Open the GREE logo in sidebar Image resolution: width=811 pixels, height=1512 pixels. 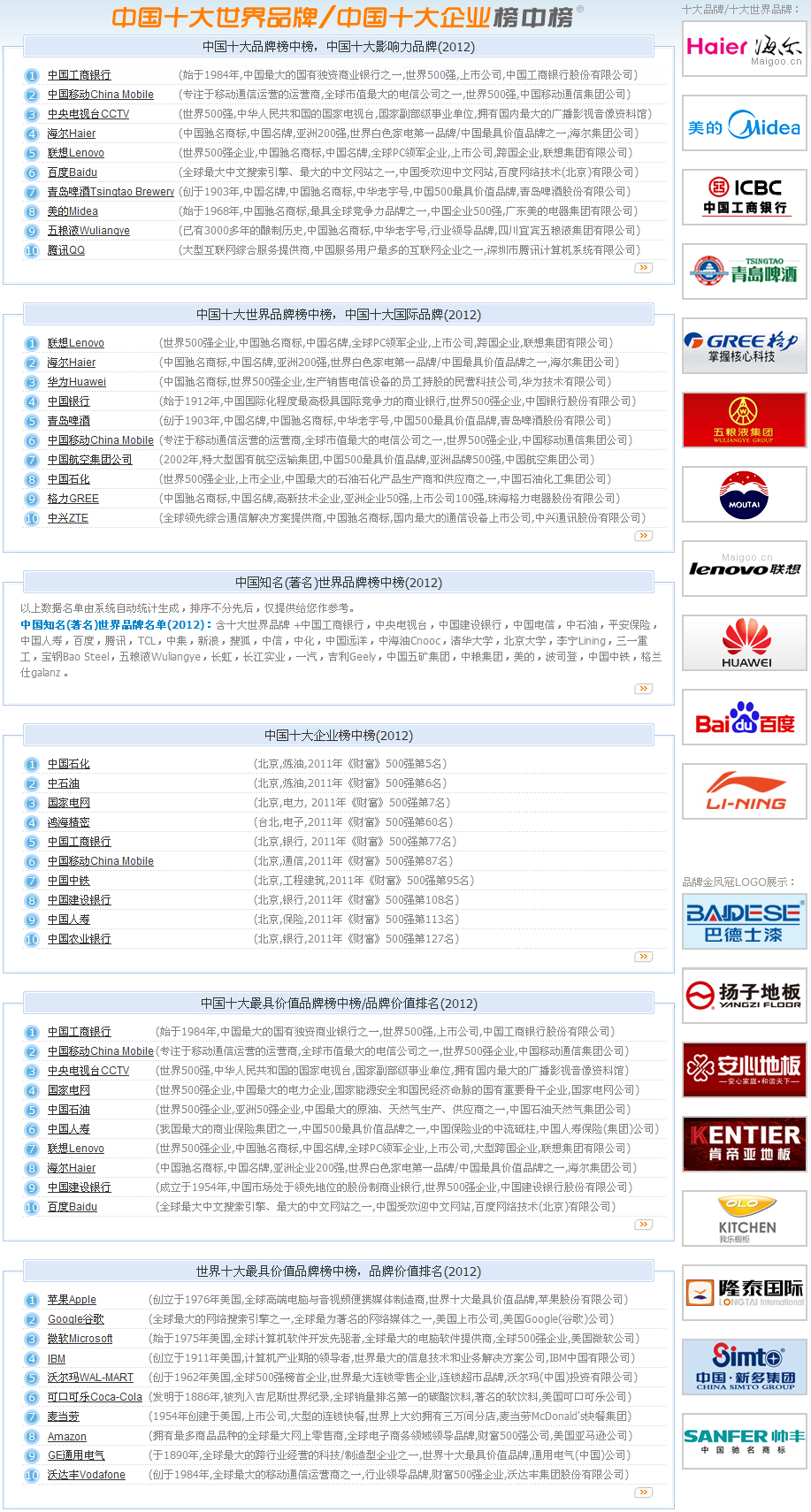pos(745,346)
